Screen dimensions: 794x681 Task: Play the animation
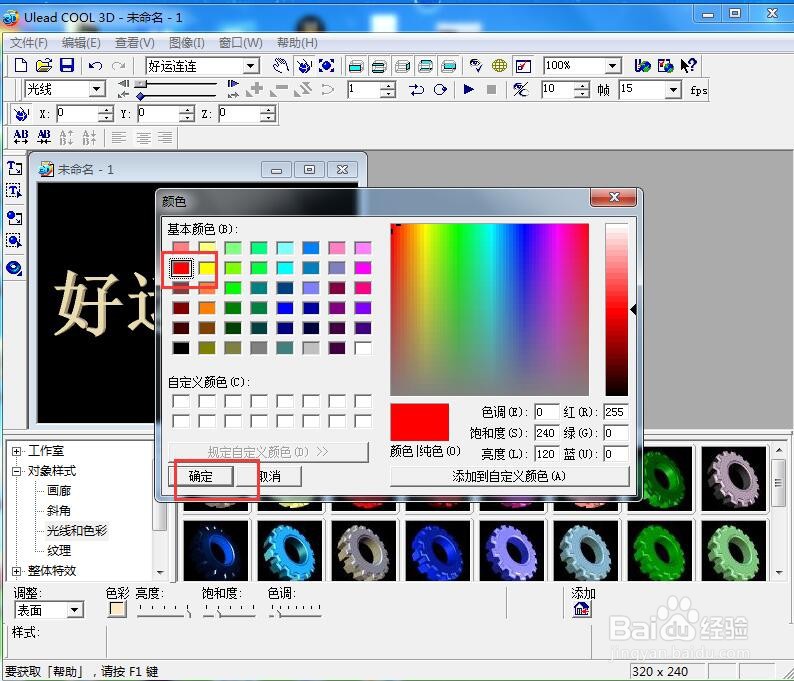click(468, 90)
